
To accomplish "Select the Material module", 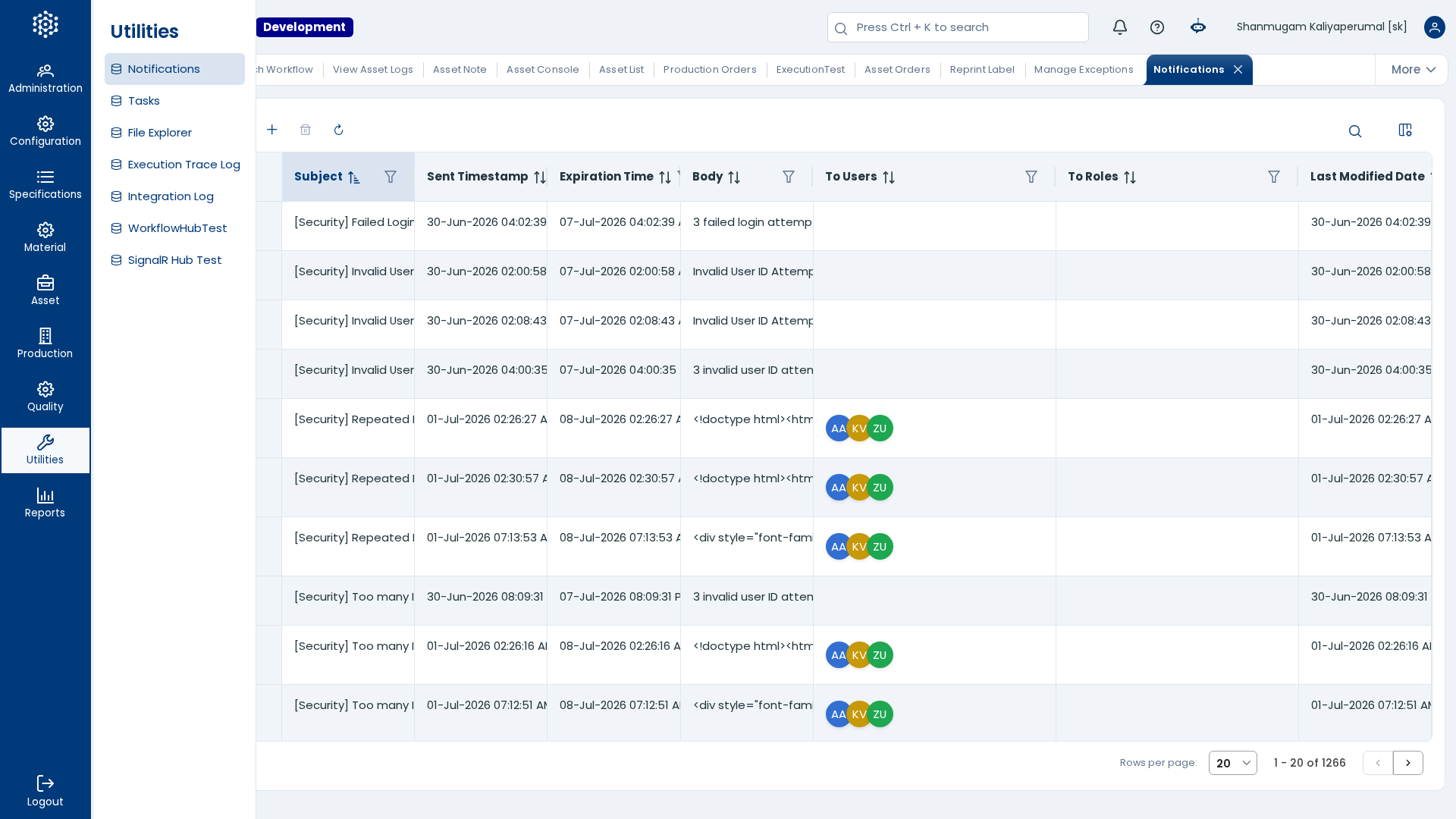I will (x=45, y=238).
